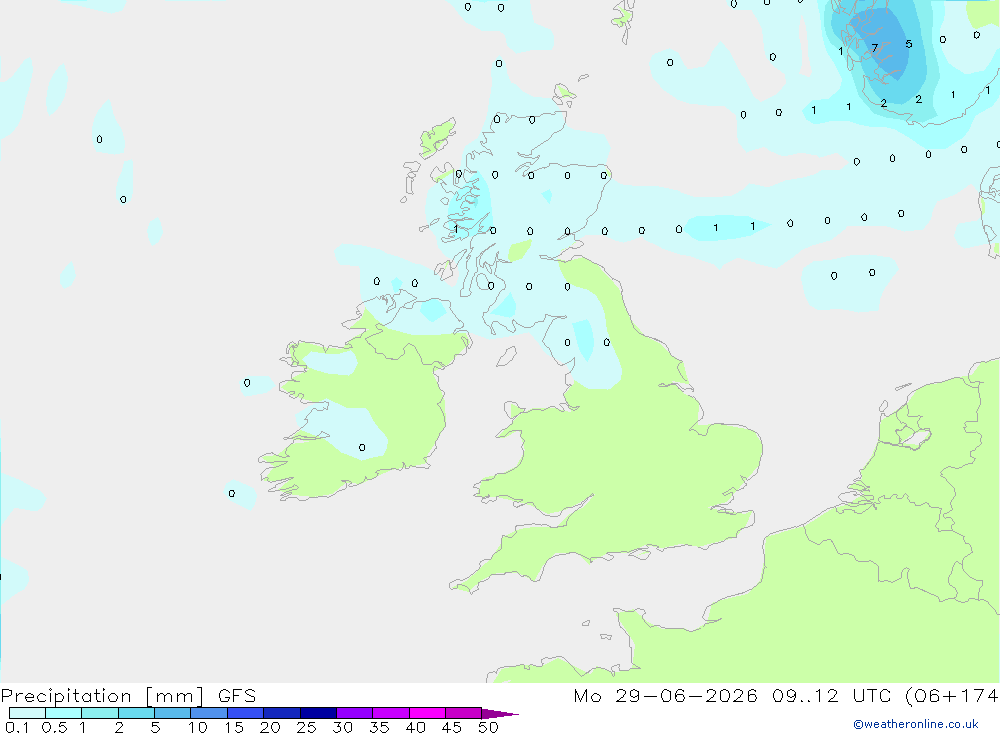
Task: Click the 09..12 UTC time label
Action: click(x=832, y=696)
